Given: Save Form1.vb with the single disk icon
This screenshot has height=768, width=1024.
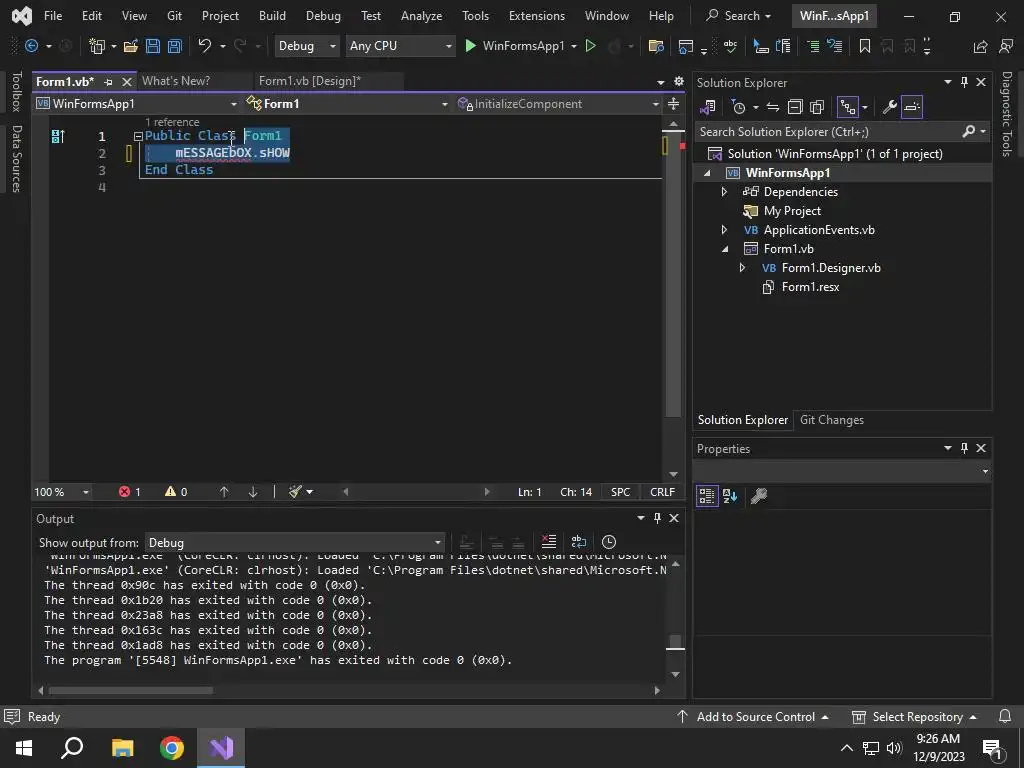Looking at the screenshot, I should coord(153,46).
